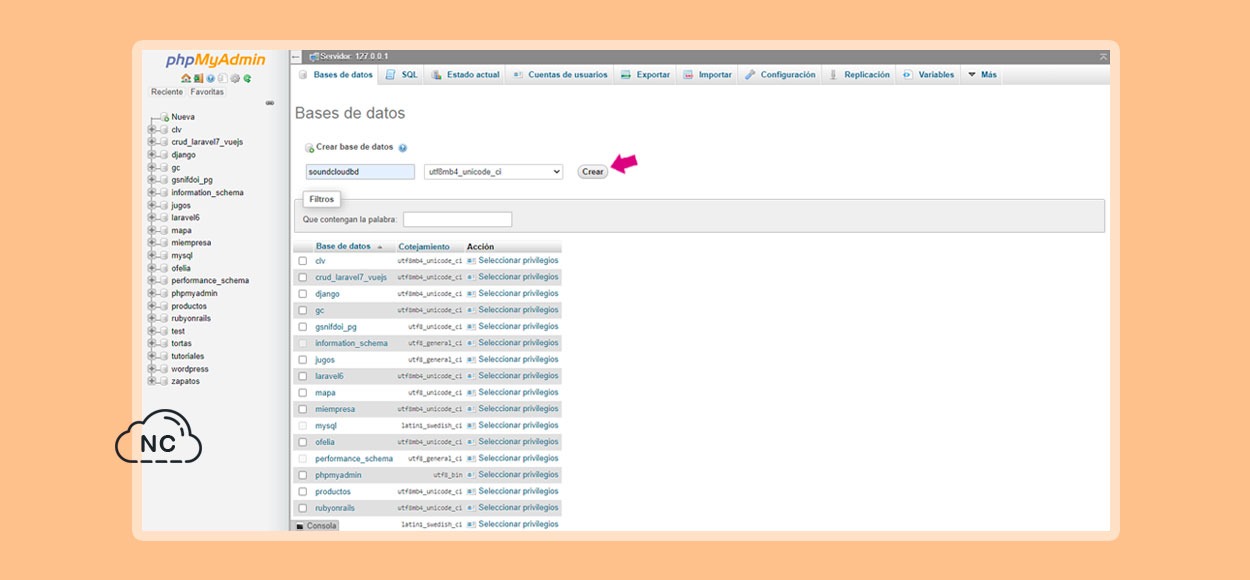Click privileges icon in the gsnifdoi_pg row
The image size is (1250, 580).
471,327
